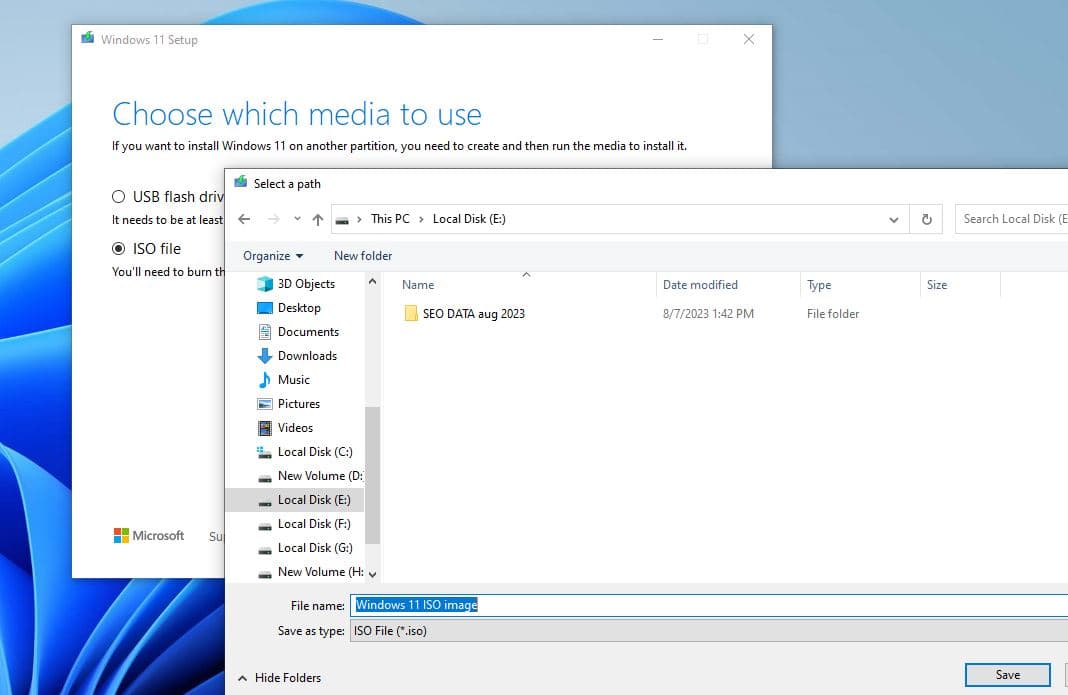Screen dimensions: 1068x695
Task: Open the Downloads folder in the sidebar
Action: click(x=306, y=356)
